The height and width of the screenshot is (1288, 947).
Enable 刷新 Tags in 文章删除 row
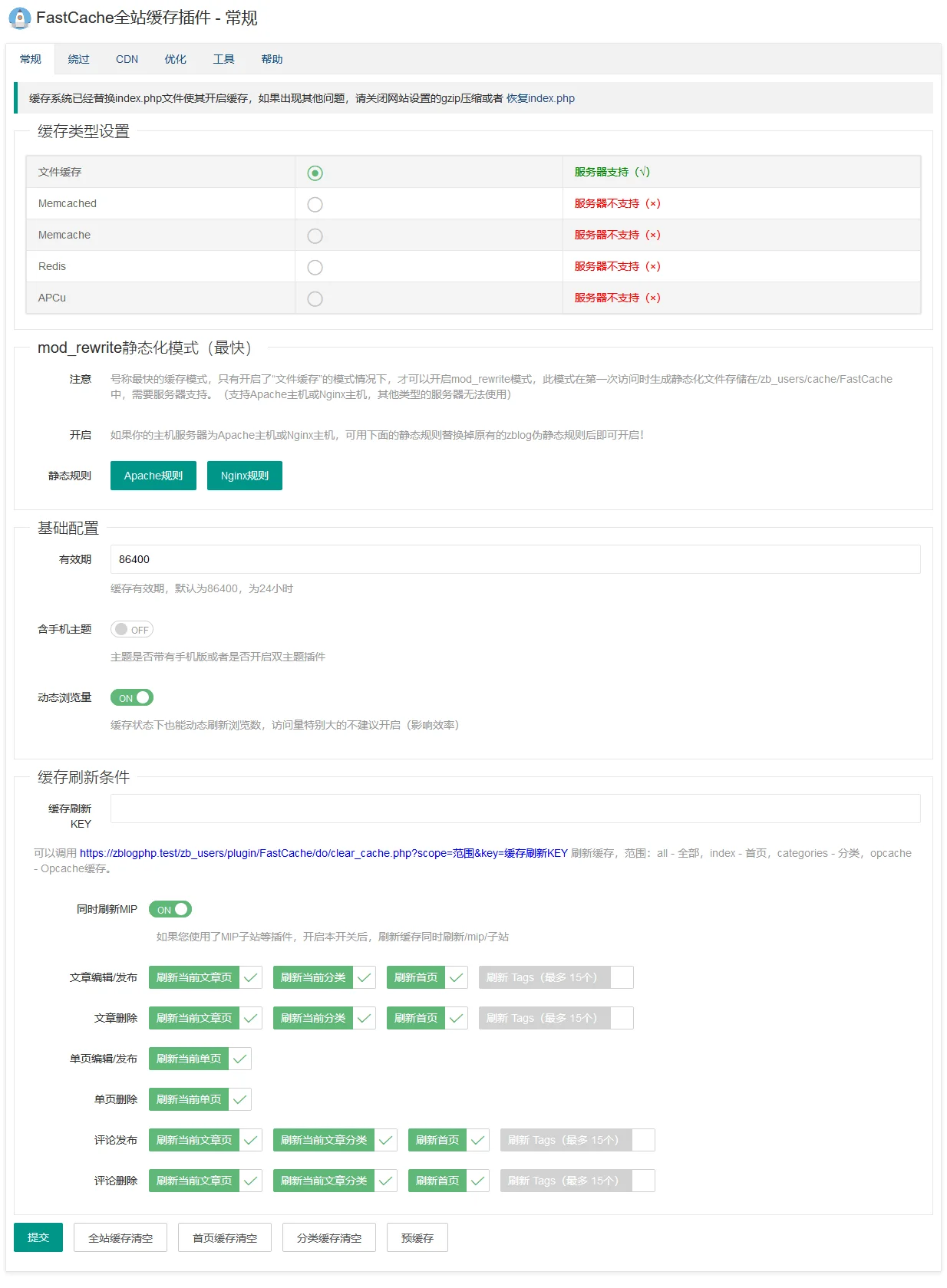pyautogui.click(x=556, y=1018)
